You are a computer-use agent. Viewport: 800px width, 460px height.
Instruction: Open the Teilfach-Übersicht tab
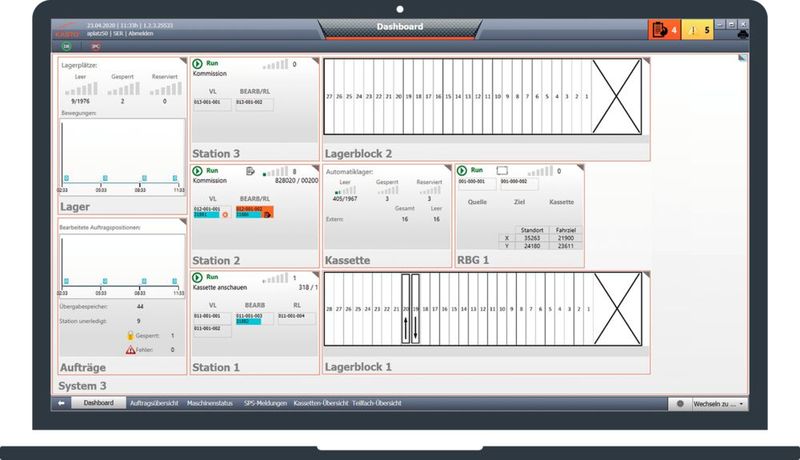coord(377,403)
